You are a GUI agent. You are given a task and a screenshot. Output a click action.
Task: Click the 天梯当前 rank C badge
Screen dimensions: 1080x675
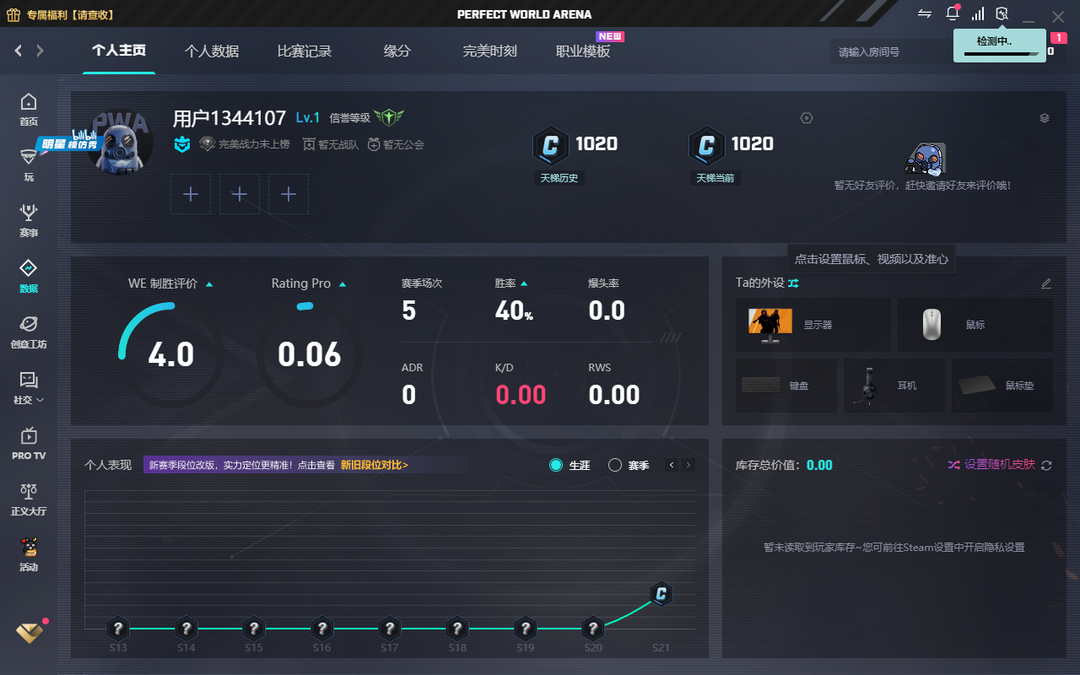[706, 145]
